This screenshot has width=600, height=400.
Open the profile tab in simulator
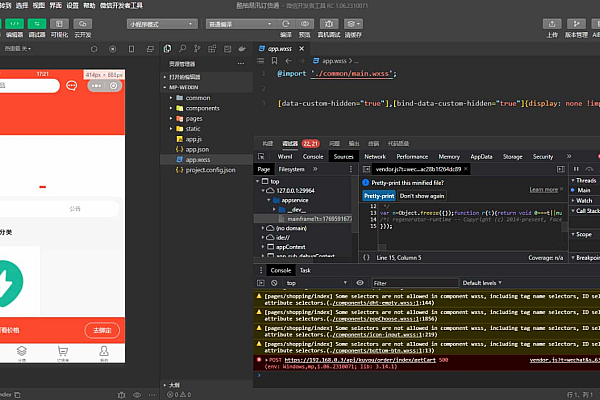pos(103,353)
